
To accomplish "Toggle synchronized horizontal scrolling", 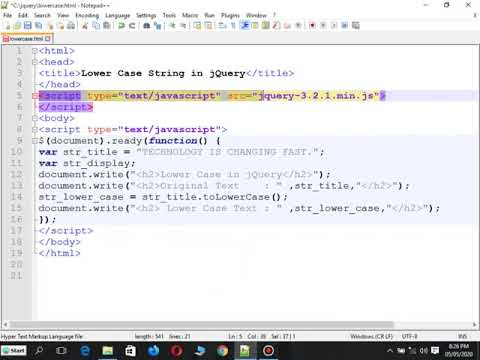I will (x=208, y=26).
